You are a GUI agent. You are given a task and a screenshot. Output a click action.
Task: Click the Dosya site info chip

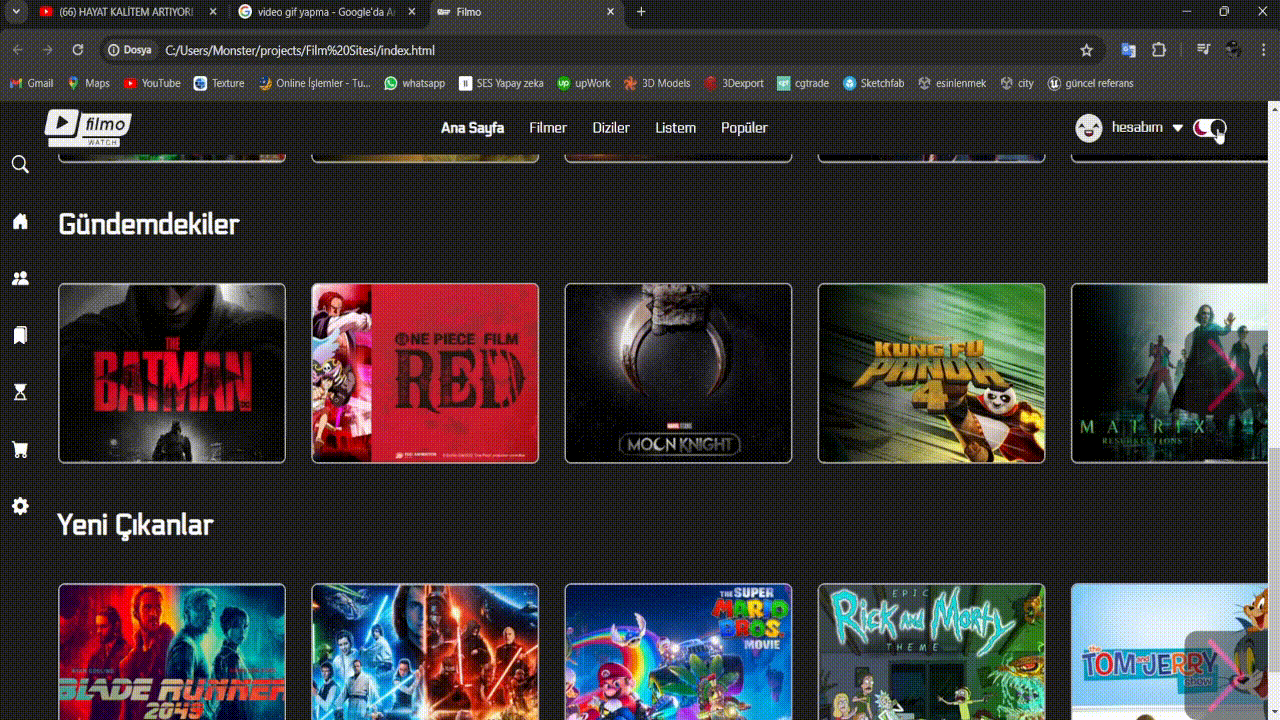130,50
